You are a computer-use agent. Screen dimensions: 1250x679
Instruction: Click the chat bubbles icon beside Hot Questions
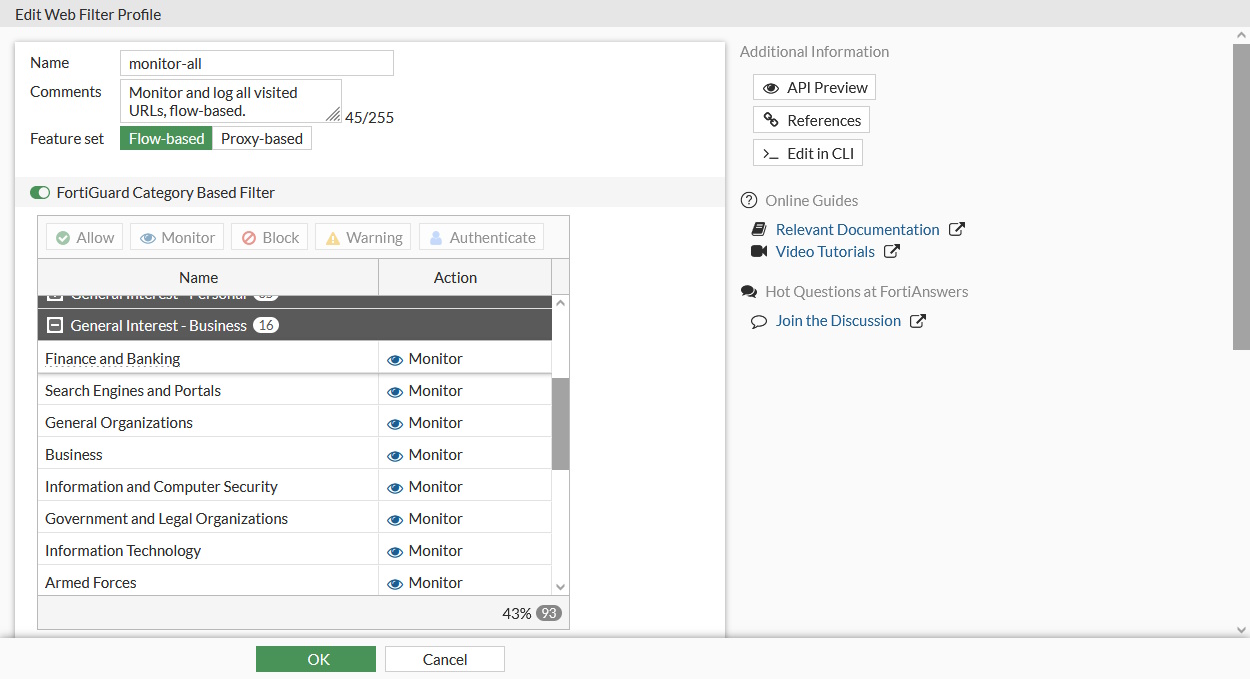[749, 292]
